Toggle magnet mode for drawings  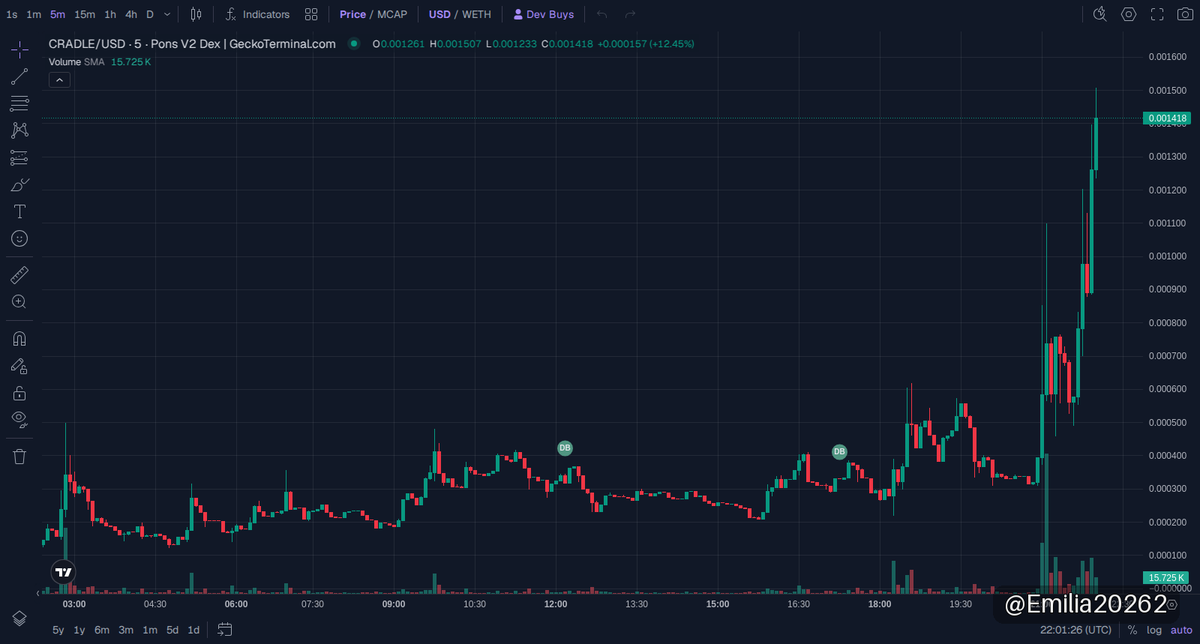(x=19, y=338)
